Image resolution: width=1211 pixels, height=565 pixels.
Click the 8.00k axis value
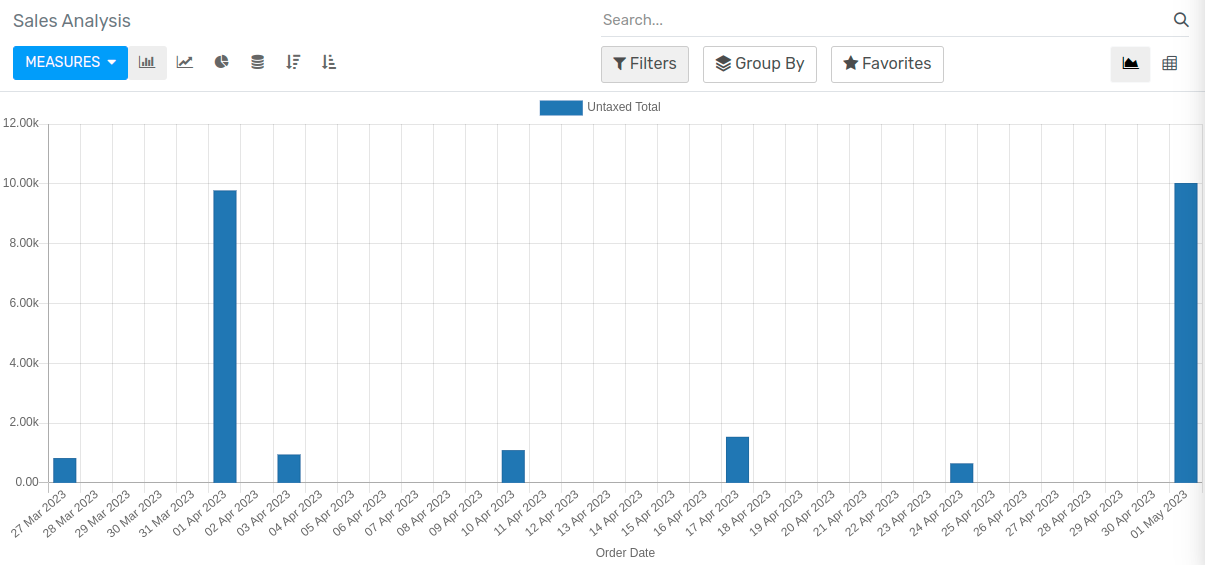[24, 244]
